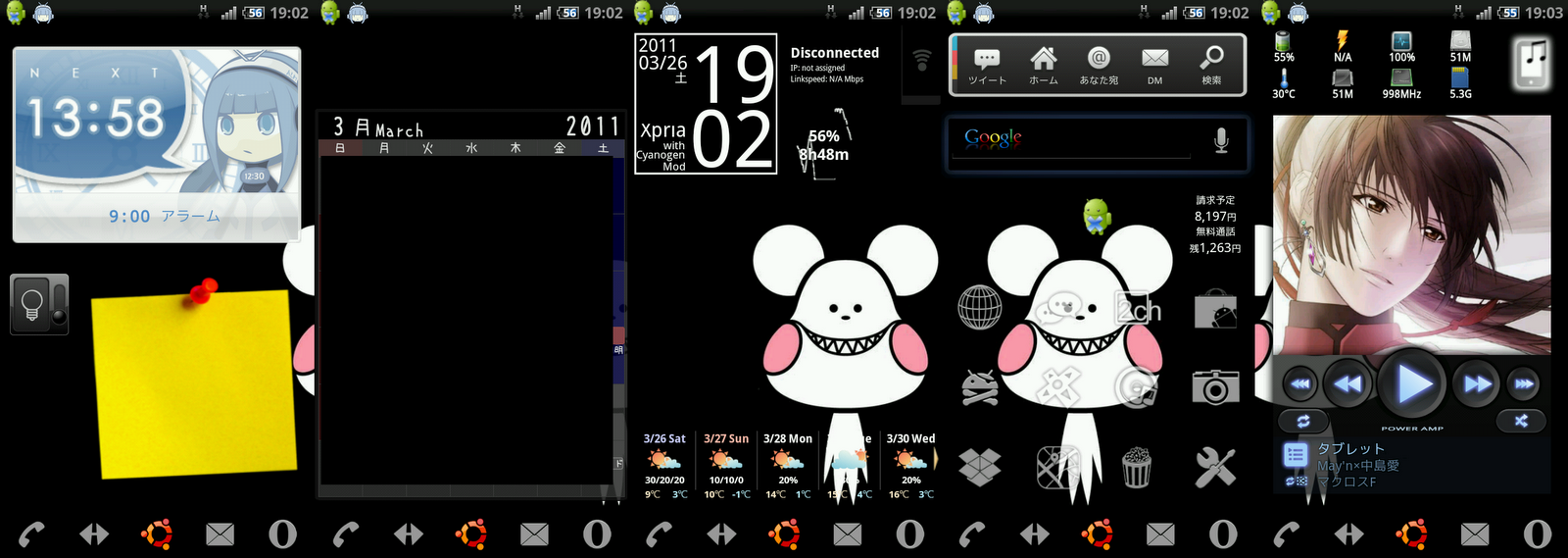The width and height of the screenshot is (1568, 558).
Task: Tap the Google voice search microphone
Action: (x=1221, y=140)
